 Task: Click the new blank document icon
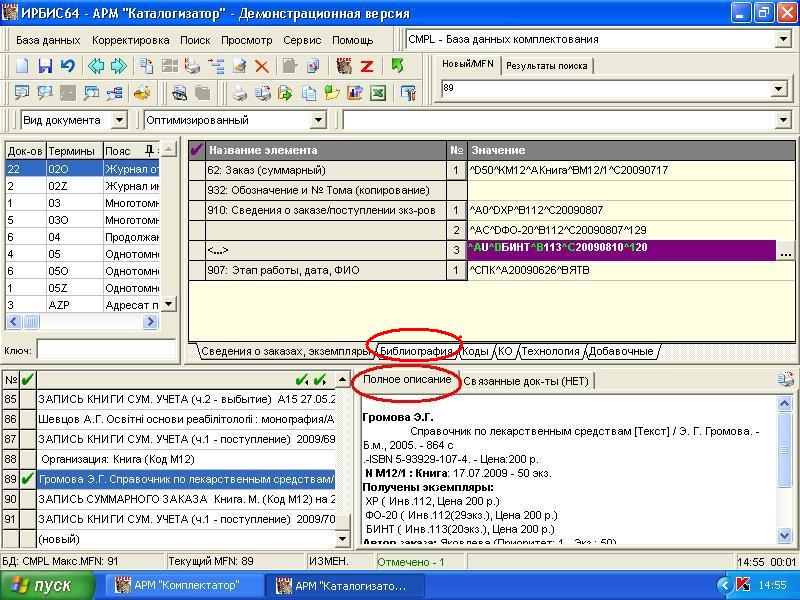click(x=22, y=66)
